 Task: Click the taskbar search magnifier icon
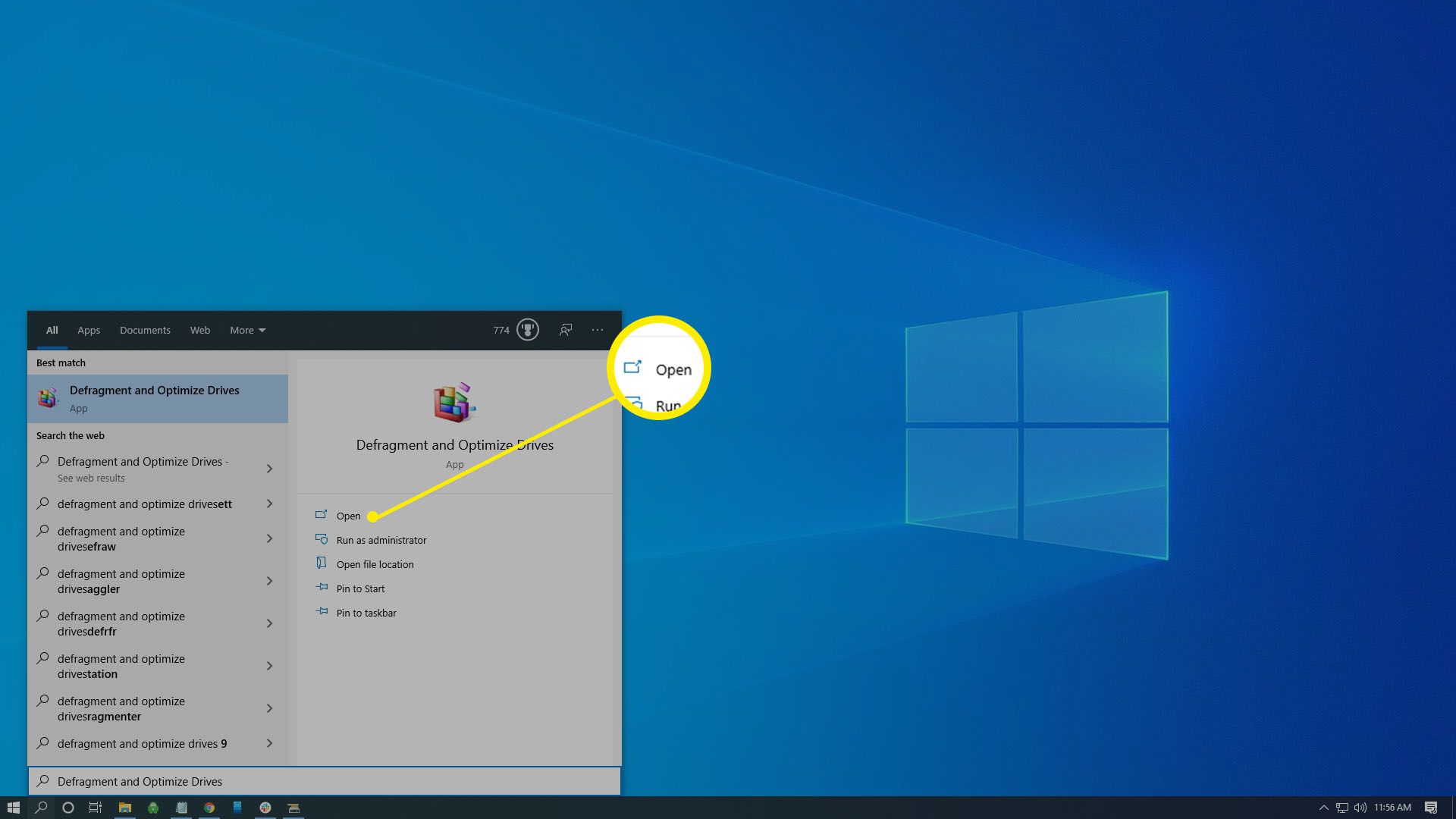click(41, 808)
